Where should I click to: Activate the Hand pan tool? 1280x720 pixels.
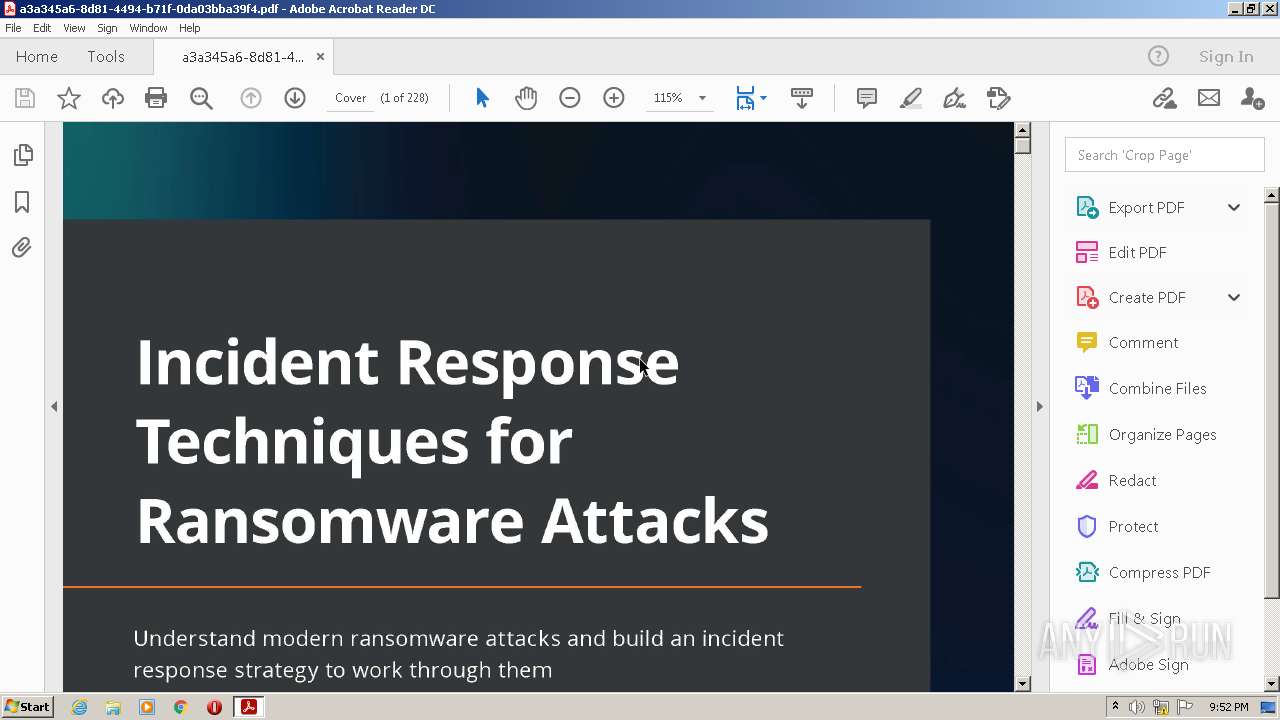[526, 98]
